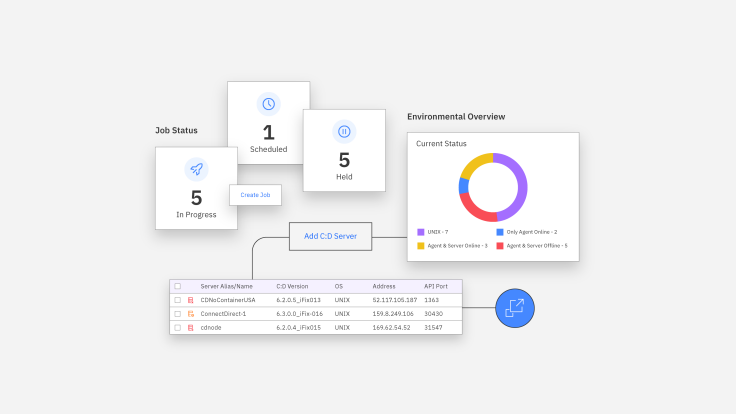
Task: Click server status icon for ConnectDirect-1
Action: pos(191,314)
